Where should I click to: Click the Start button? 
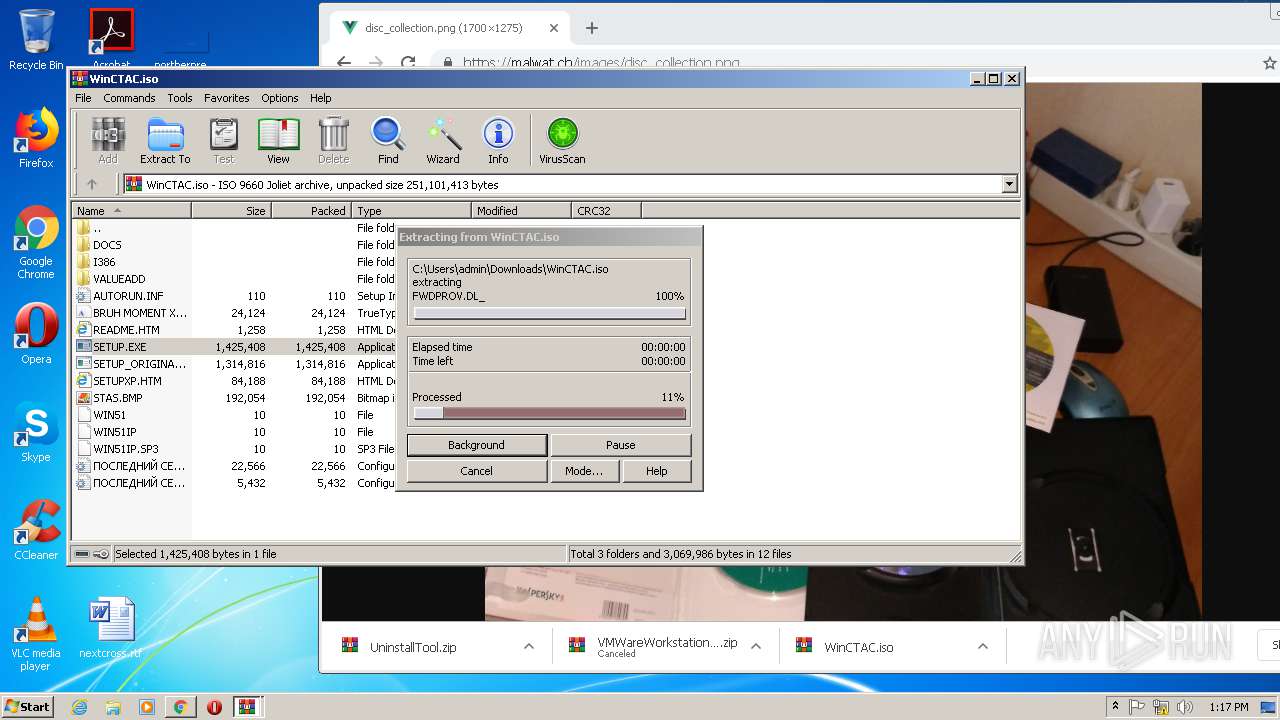click(x=27, y=707)
